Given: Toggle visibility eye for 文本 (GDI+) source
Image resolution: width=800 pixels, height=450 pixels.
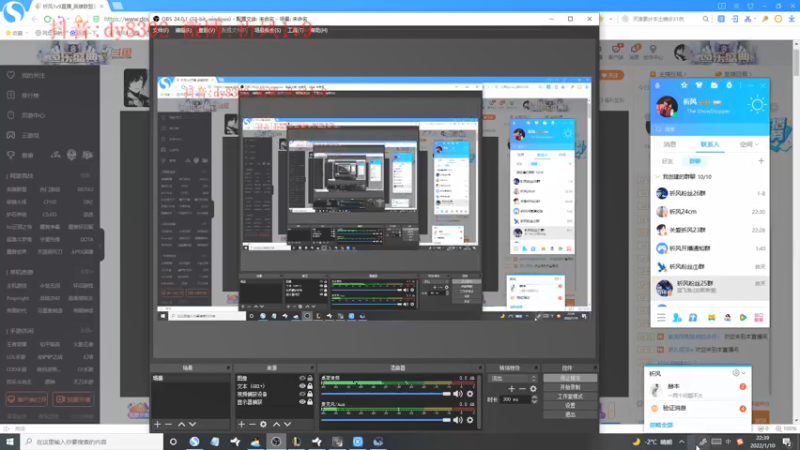Looking at the screenshot, I should click(x=302, y=386).
